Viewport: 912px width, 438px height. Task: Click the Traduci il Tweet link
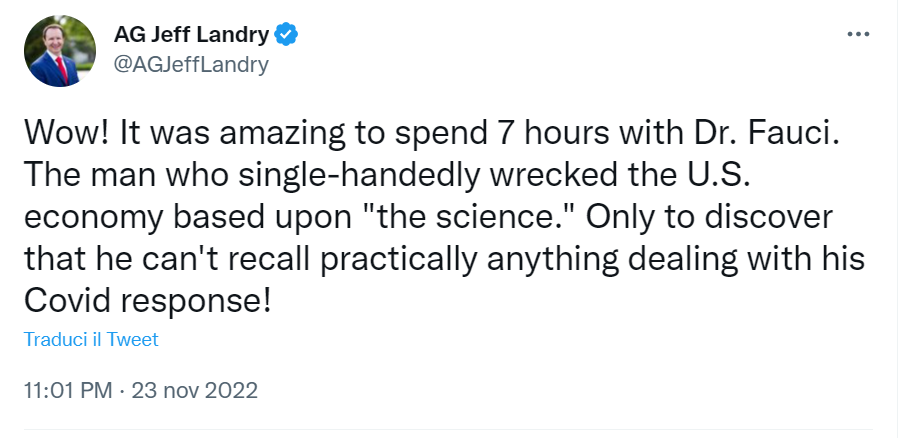coord(91,340)
